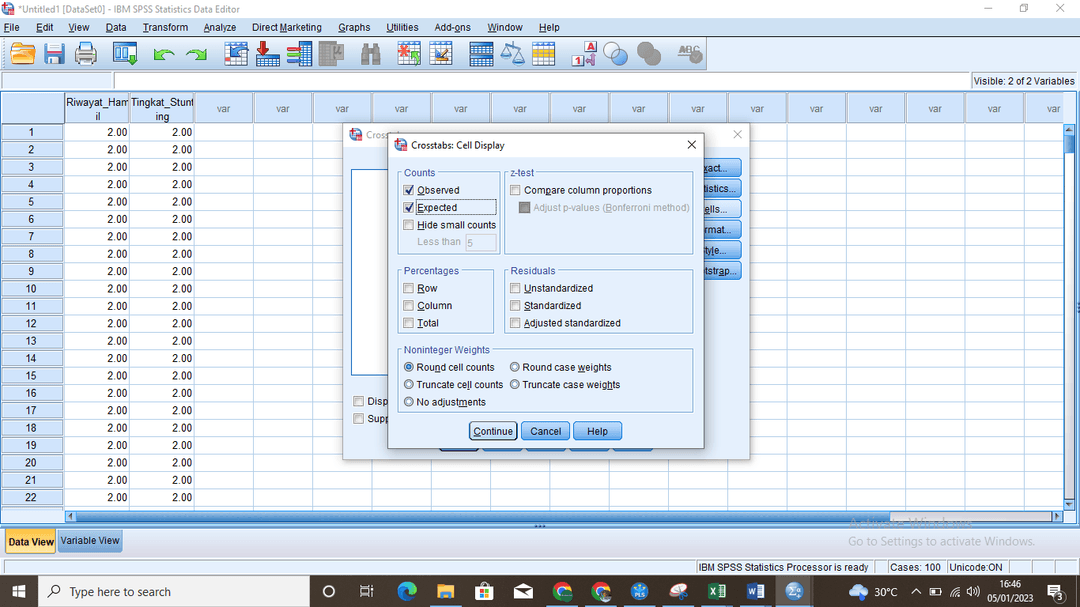This screenshot has width=1080, height=607.
Task: Open Excel from the taskbar
Action: click(x=717, y=591)
